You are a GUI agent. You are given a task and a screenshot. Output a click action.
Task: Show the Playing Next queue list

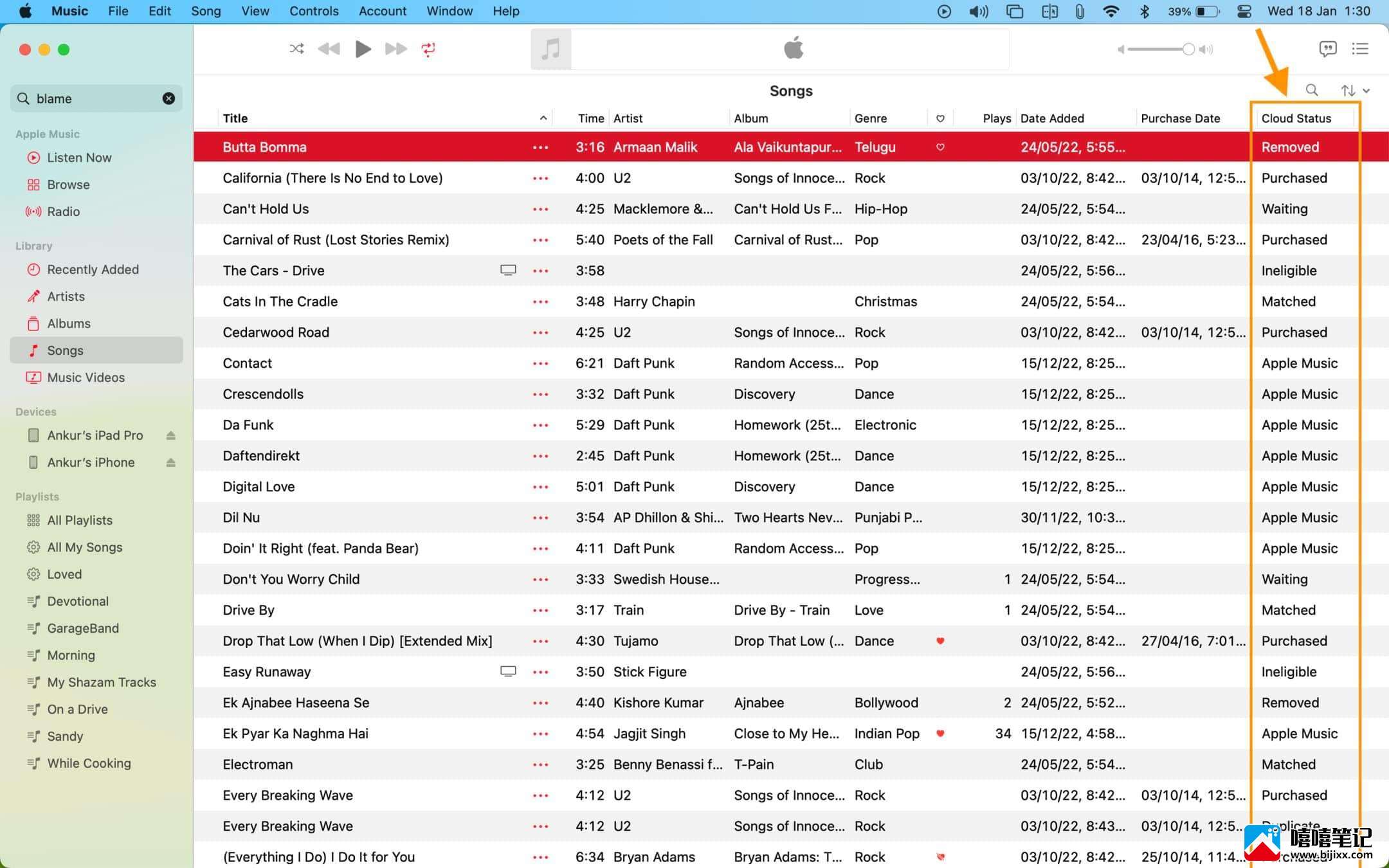[1360, 49]
